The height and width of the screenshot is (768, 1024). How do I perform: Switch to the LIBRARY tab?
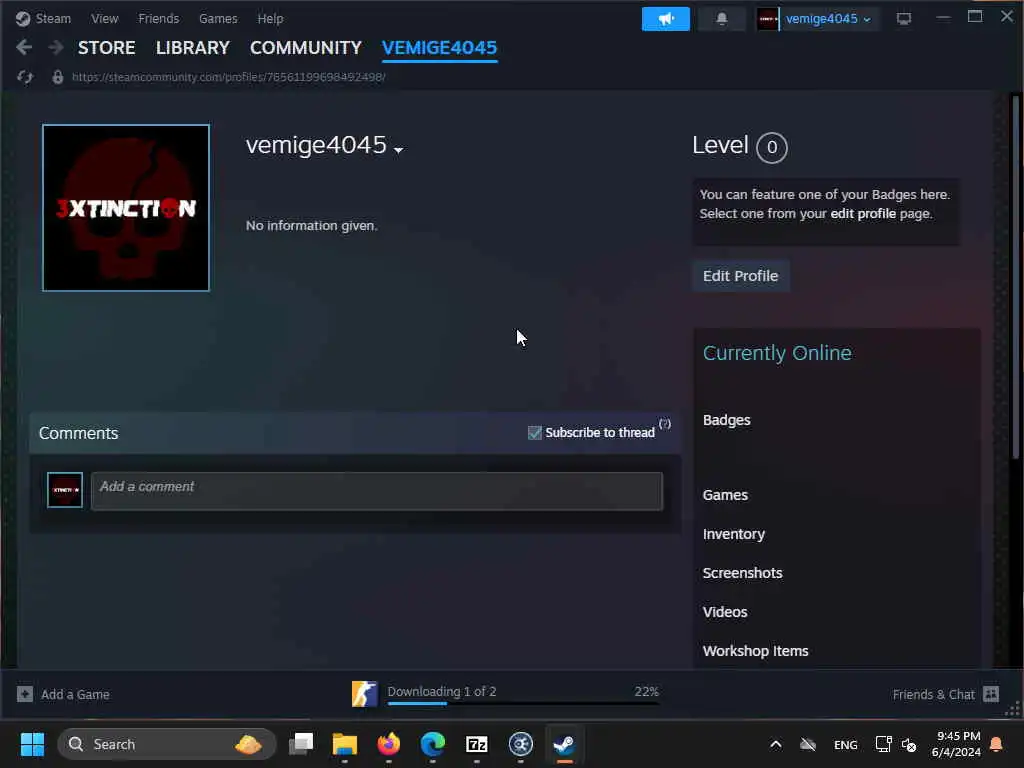point(193,48)
